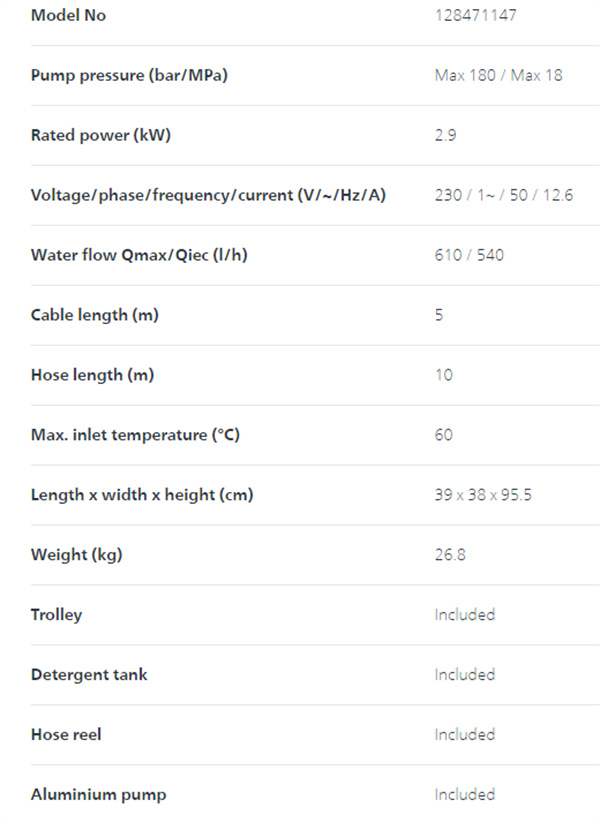Click the Max. inlet temperature label
The height and width of the screenshot is (823, 600).
pos(135,435)
